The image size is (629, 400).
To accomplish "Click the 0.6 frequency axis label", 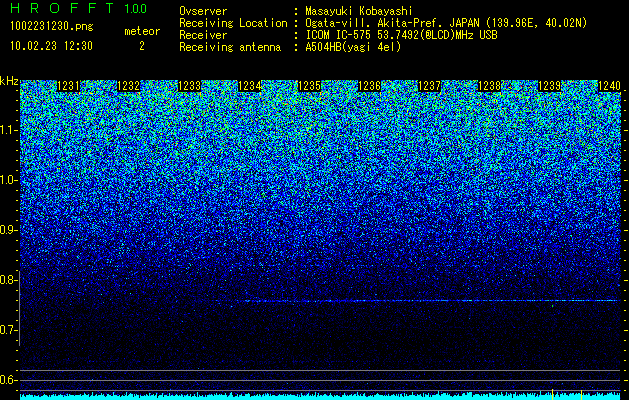I will coord(9,380).
